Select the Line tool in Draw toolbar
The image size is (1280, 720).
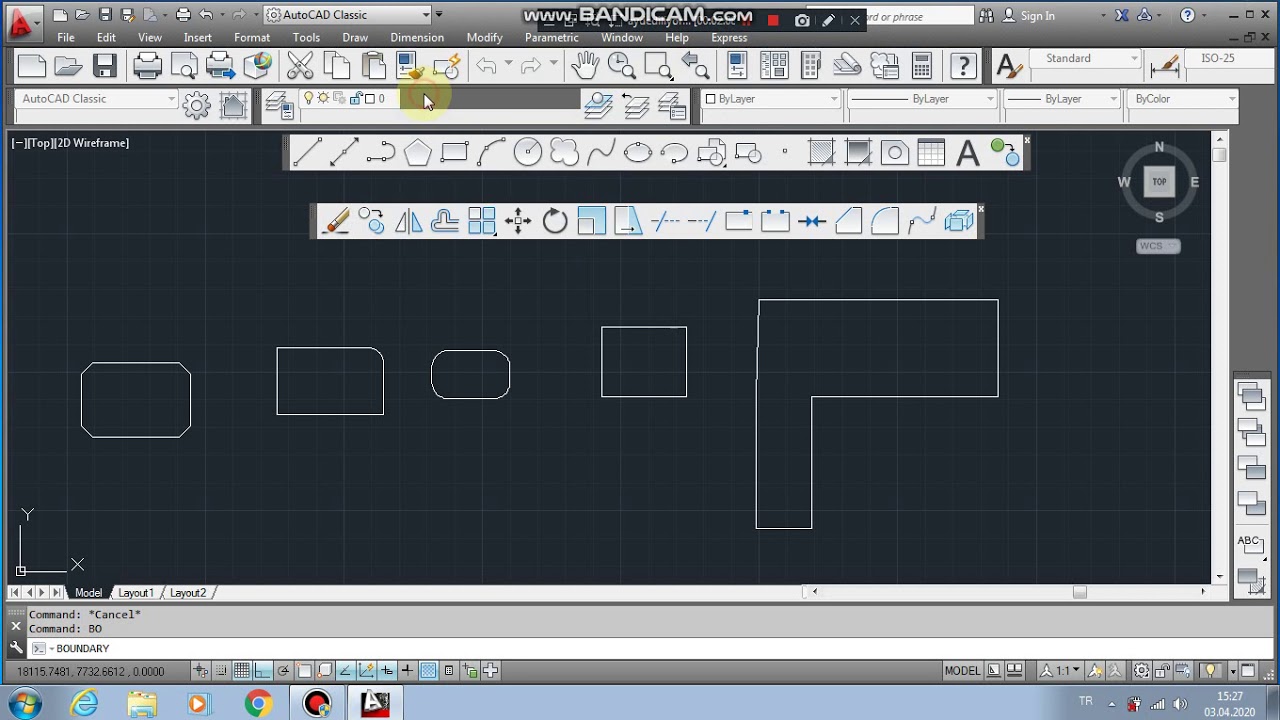click(x=307, y=153)
